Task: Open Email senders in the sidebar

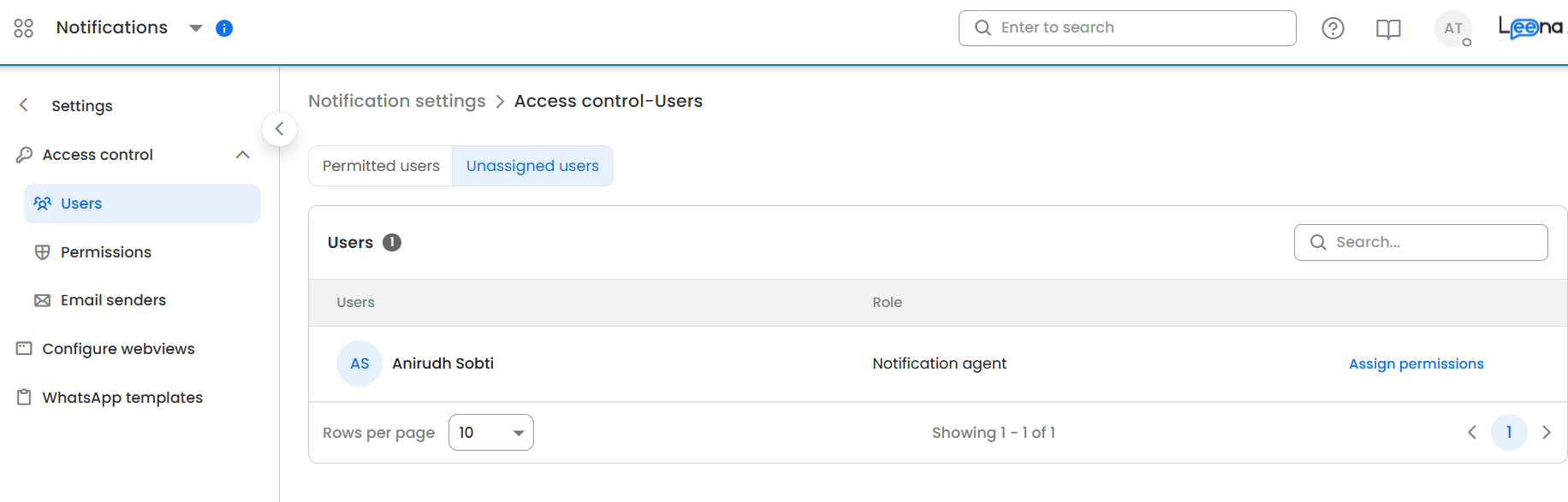Action: [x=113, y=300]
